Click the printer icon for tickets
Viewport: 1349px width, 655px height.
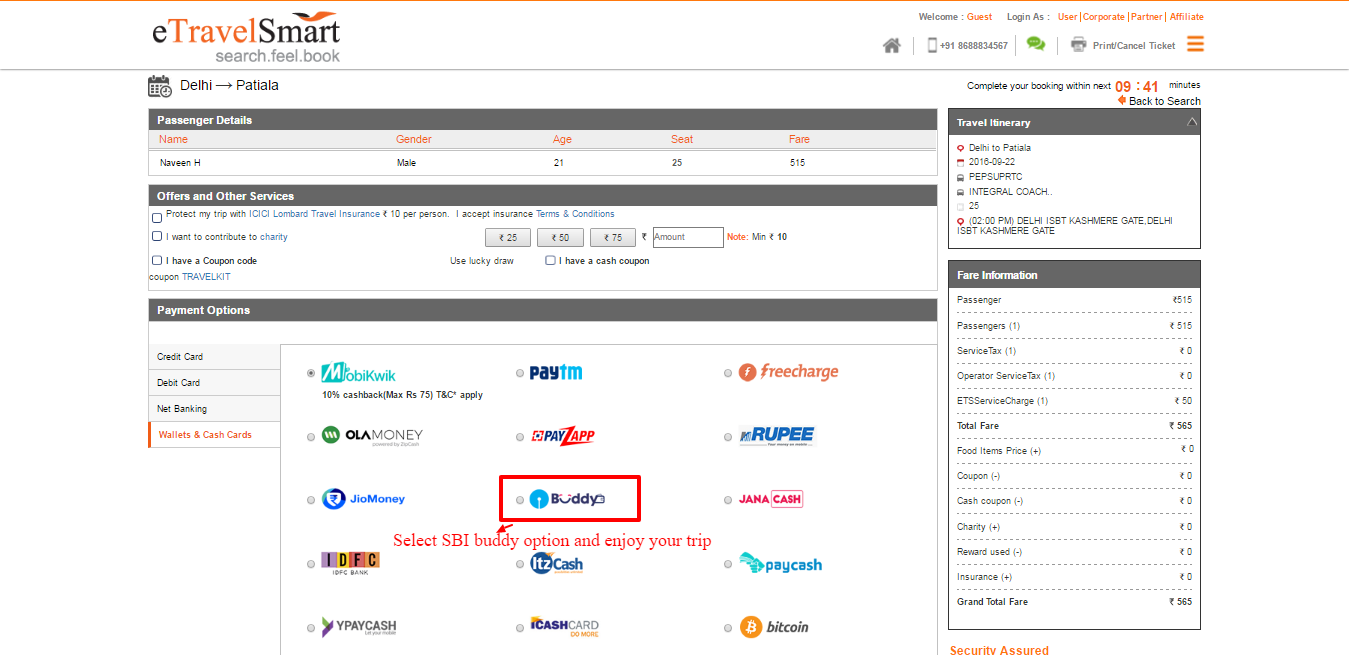point(1078,44)
